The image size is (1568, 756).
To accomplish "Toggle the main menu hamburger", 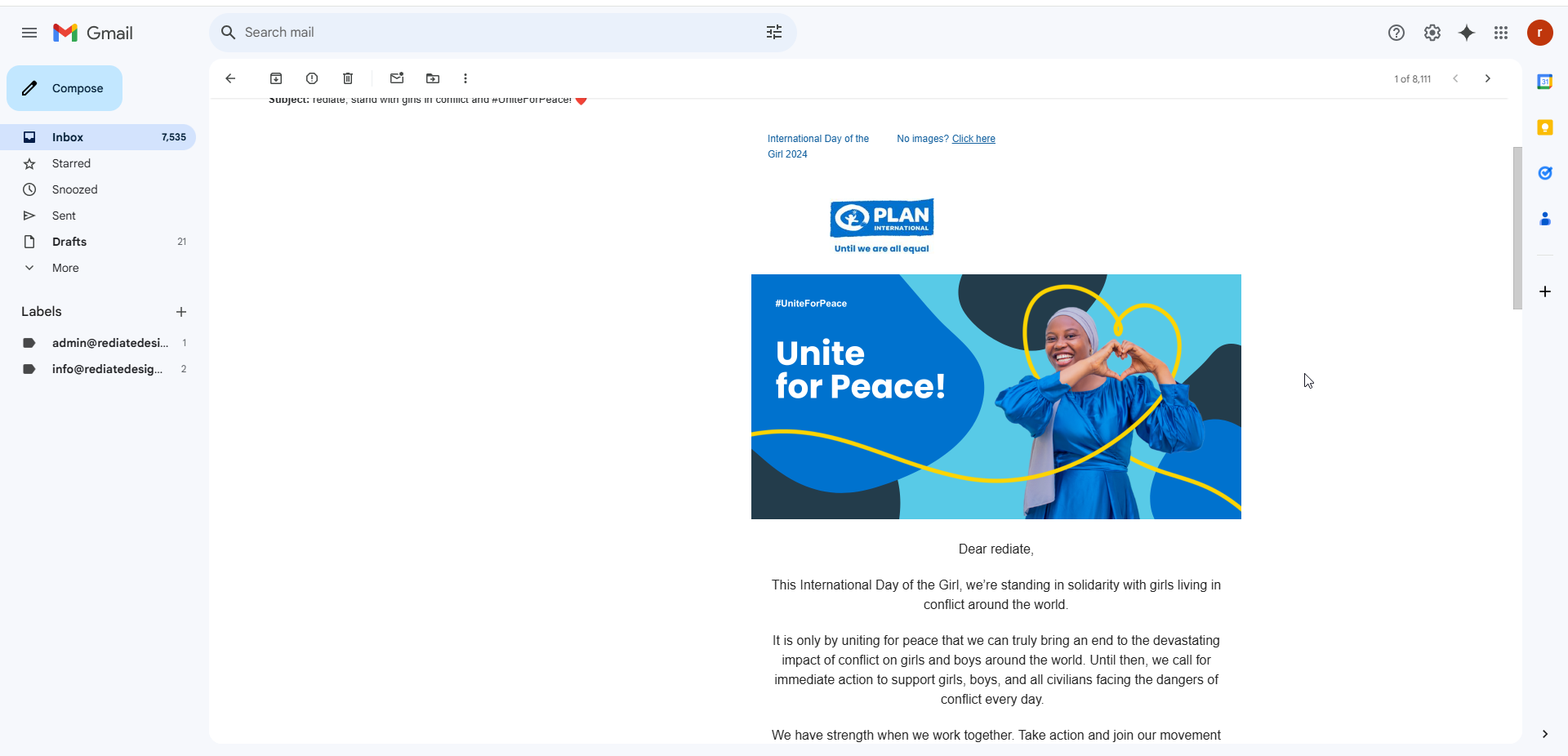I will tap(29, 33).
